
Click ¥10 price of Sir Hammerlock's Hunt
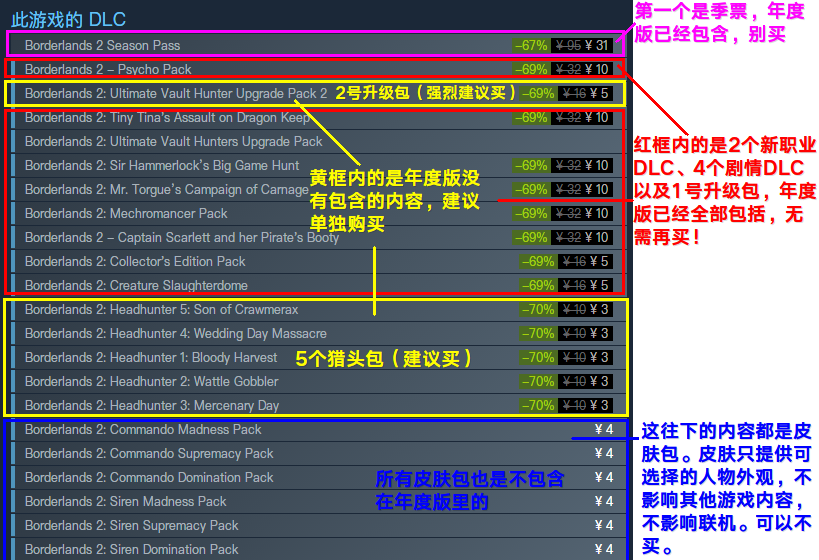[x=596, y=166]
